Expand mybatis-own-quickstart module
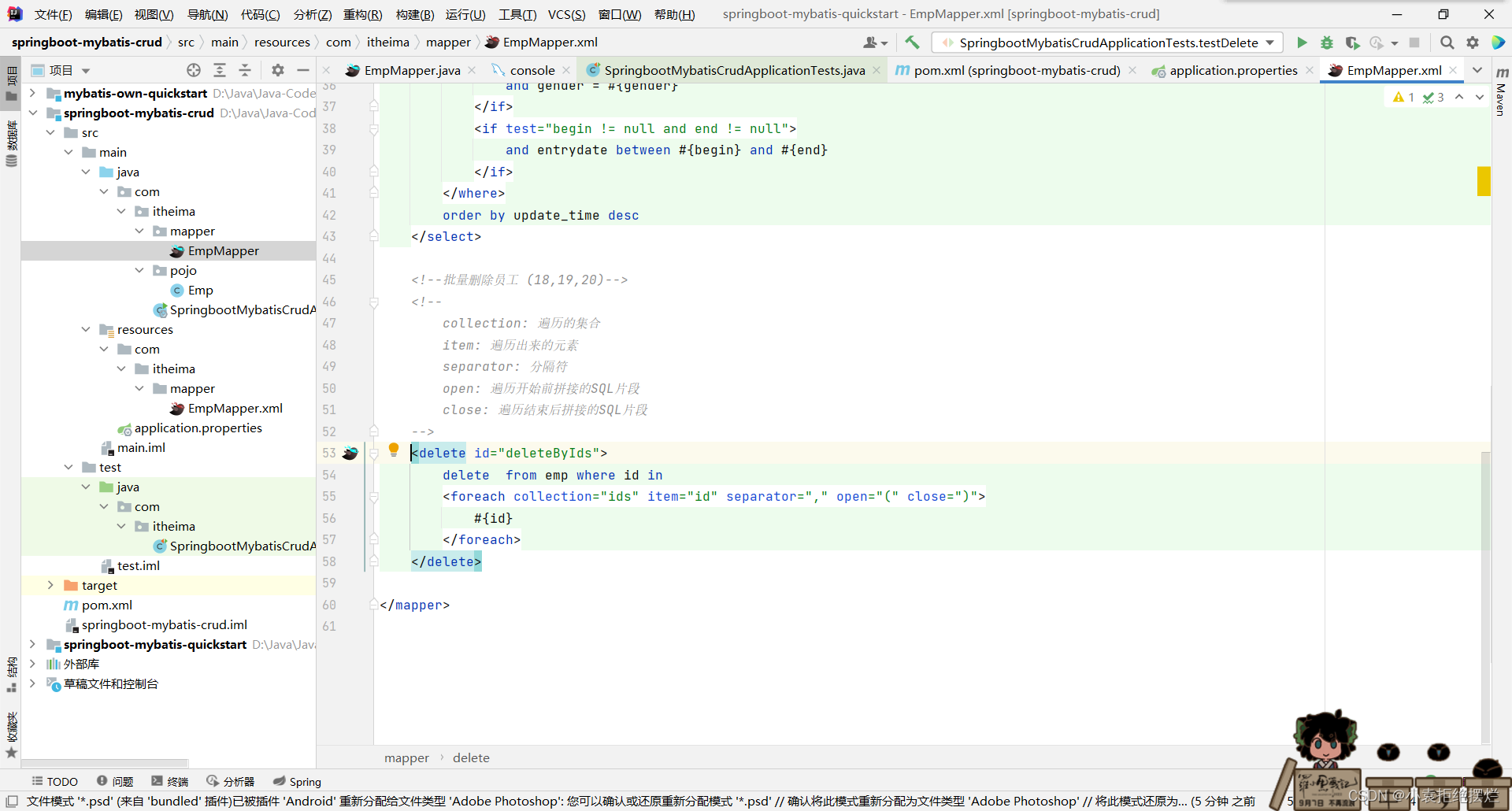 click(x=32, y=93)
